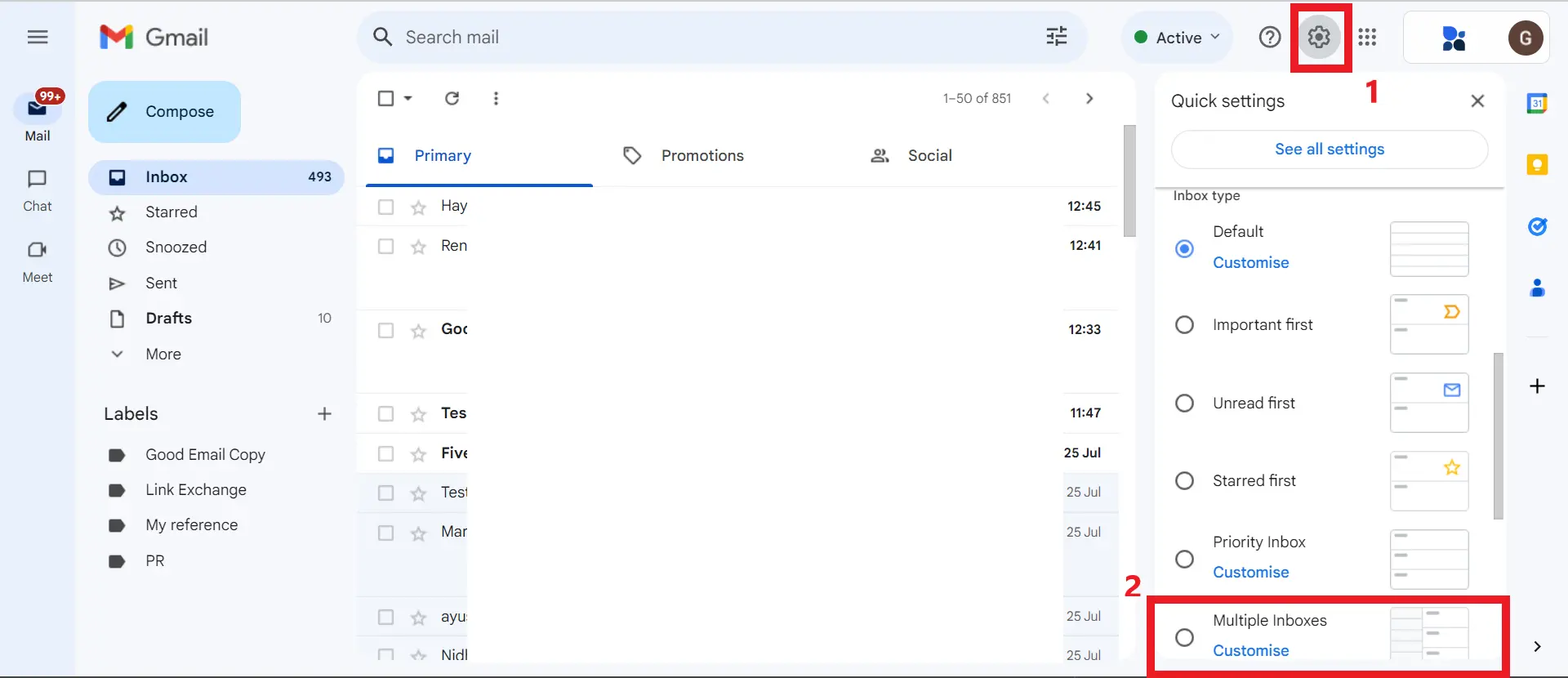Select the checkbox for Tes email
Image resolution: width=1568 pixels, height=678 pixels.
click(386, 414)
